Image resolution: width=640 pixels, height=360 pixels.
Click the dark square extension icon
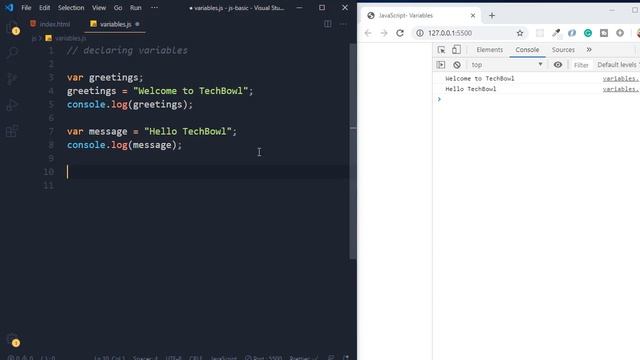coord(604,33)
